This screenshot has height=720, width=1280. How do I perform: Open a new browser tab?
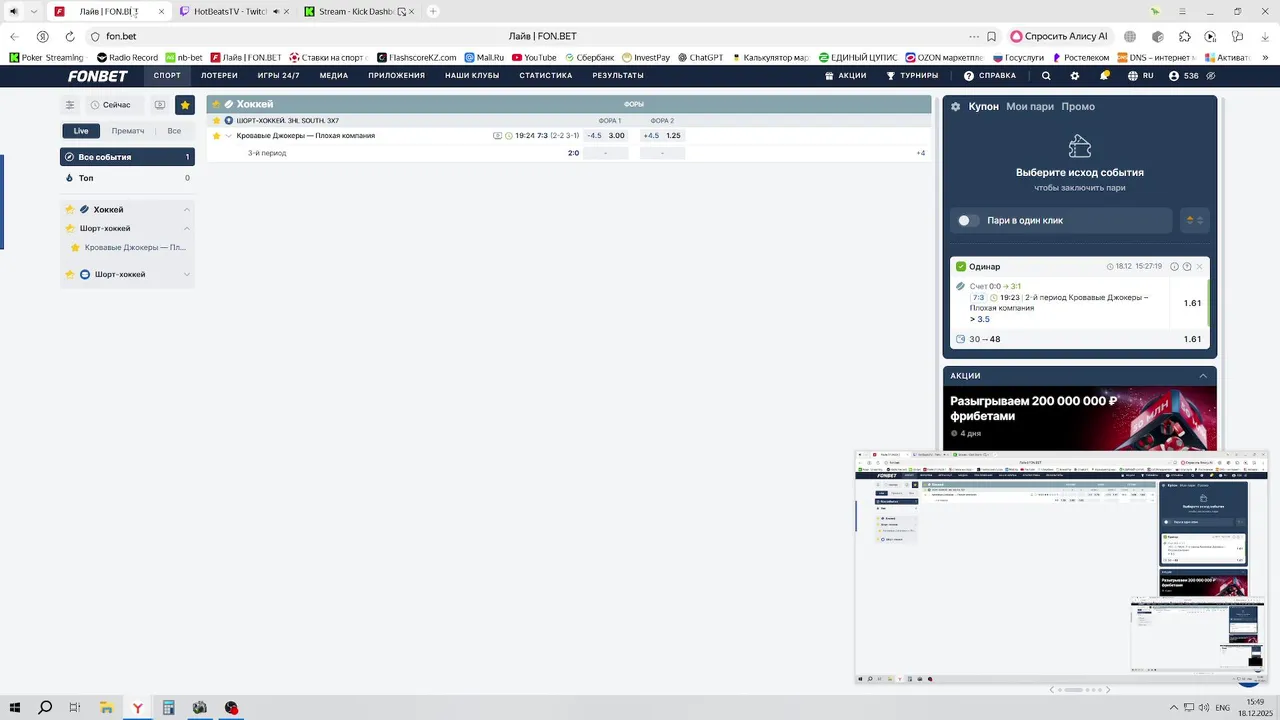click(x=433, y=12)
